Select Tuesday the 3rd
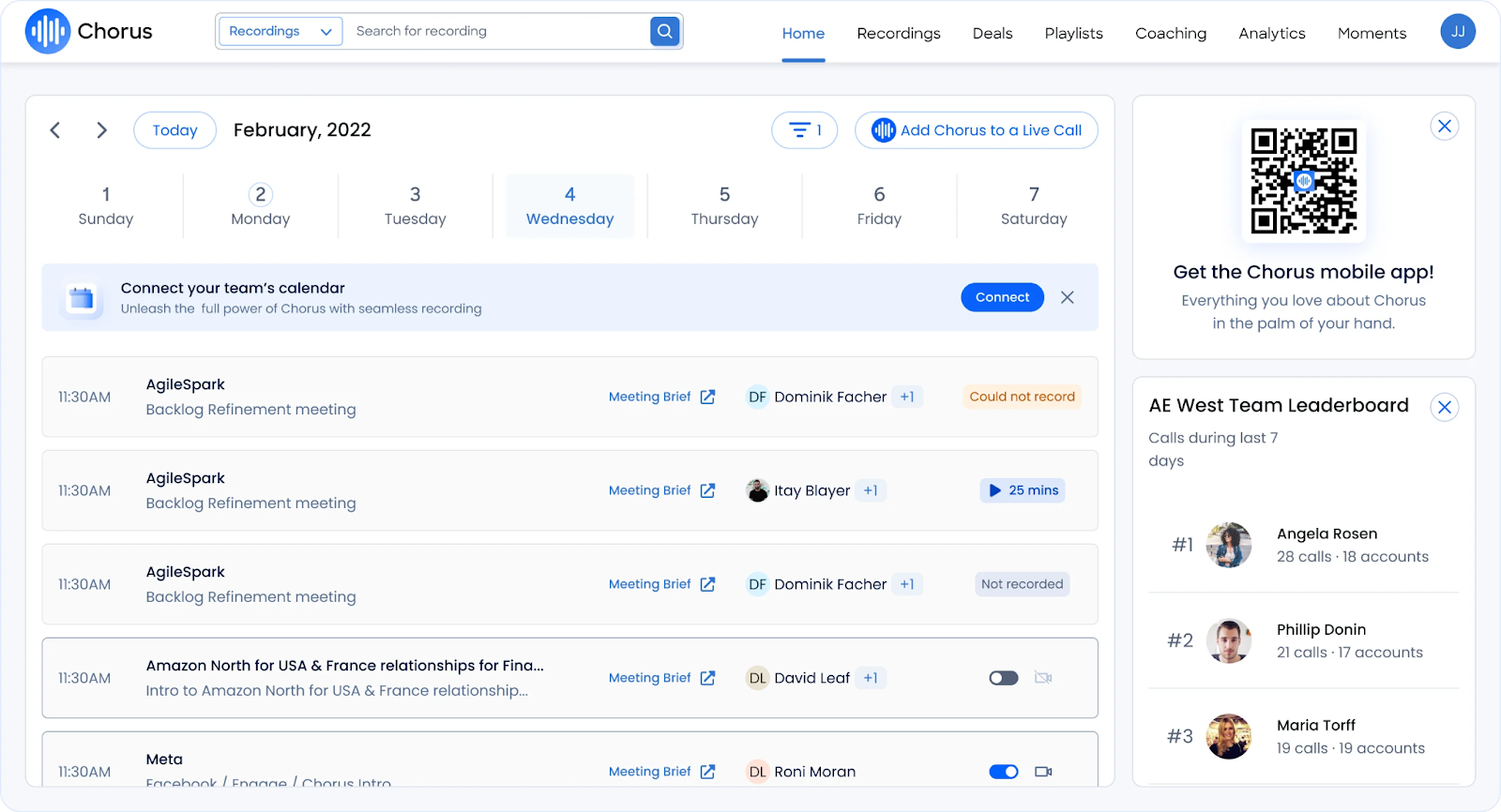 (416, 206)
